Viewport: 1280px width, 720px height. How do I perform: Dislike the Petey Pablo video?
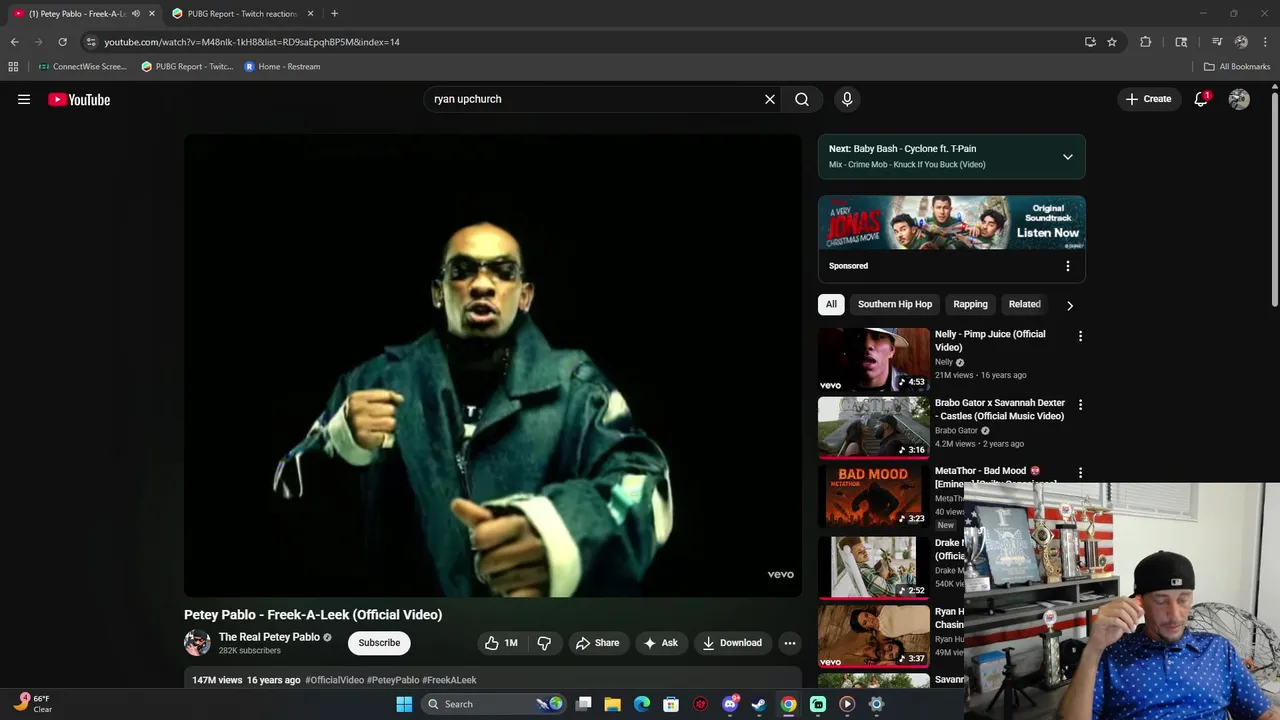[544, 643]
